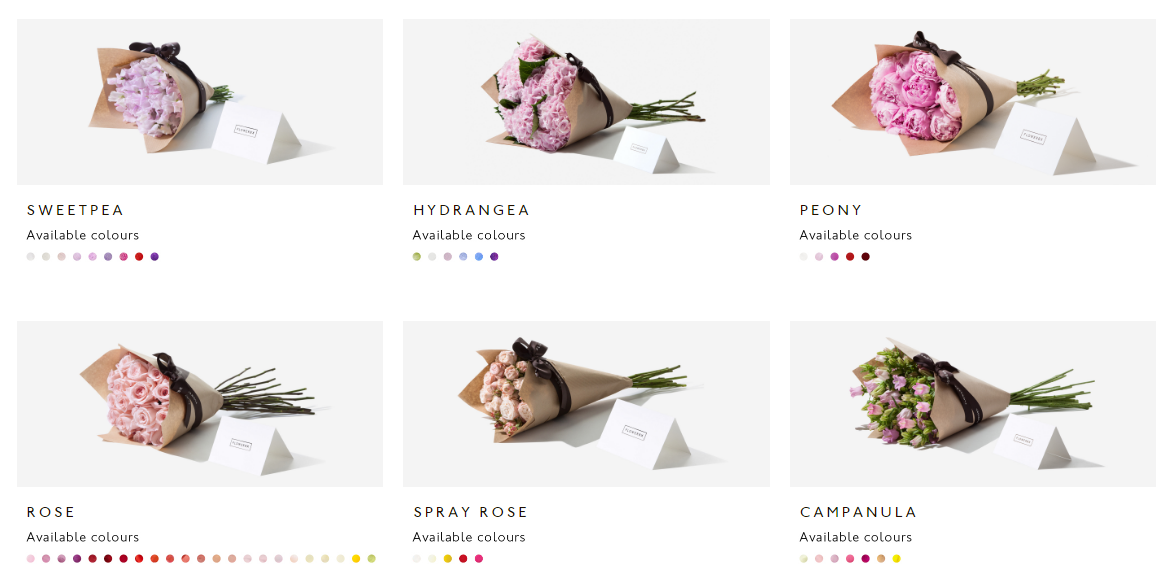The height and width of the screenshot is (582, 1169).
Task: Open the Peony bouquet image
Action: pos(973,102)
